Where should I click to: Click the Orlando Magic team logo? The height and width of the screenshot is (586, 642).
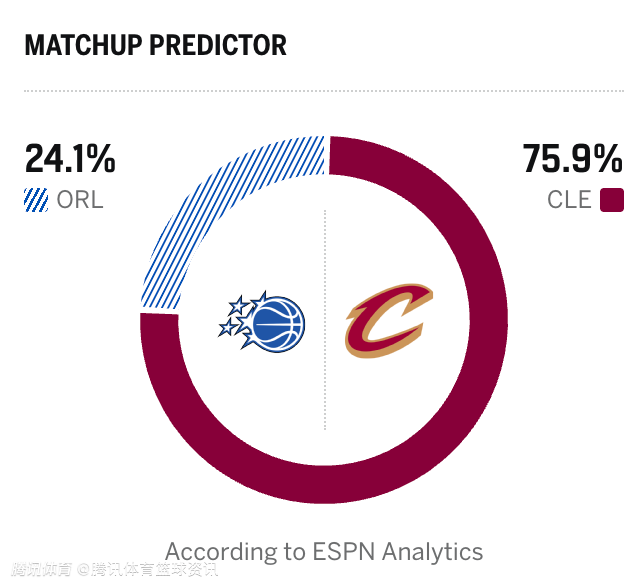pyautogui.click(x=262, y=323)
